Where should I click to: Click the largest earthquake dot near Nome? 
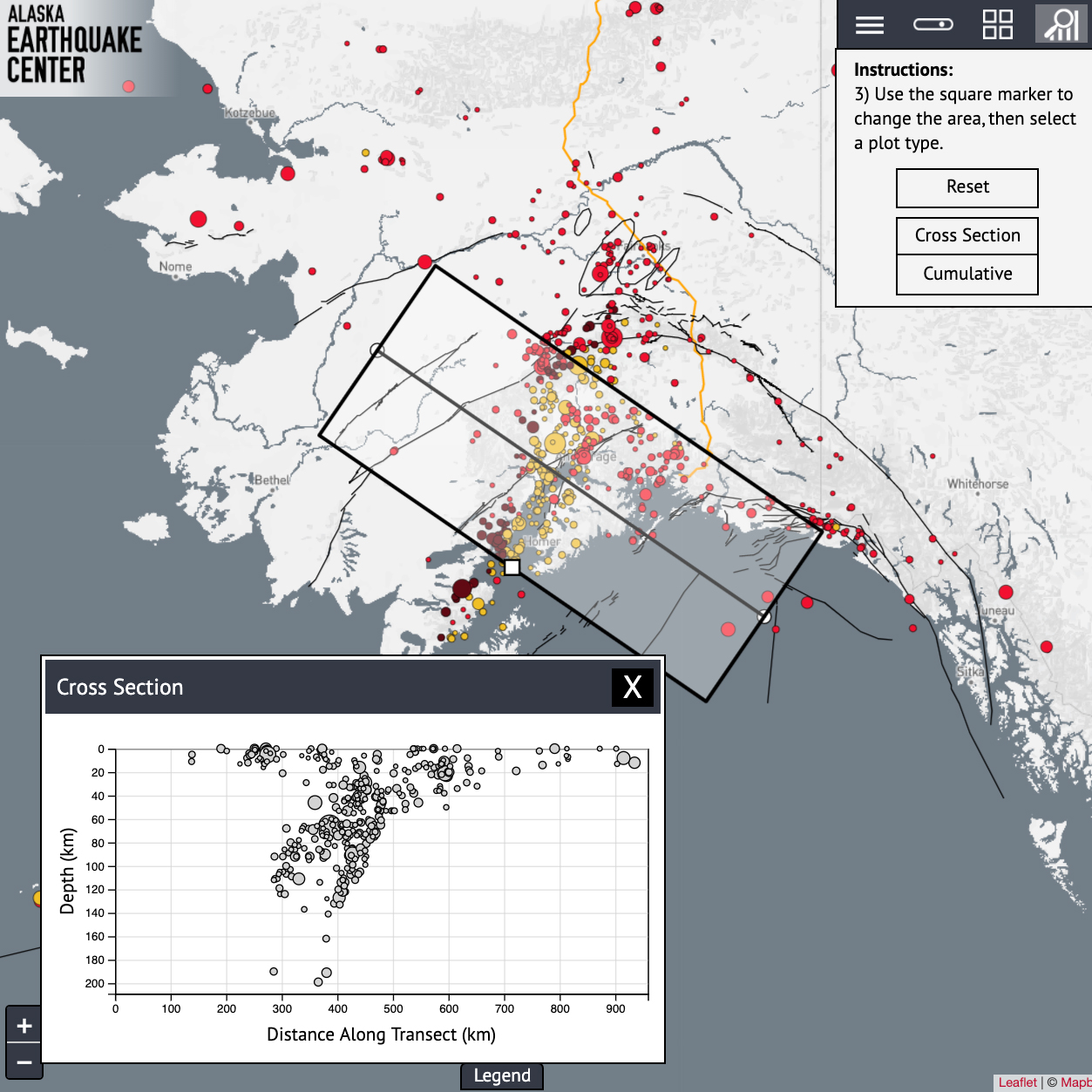[x=198, y=218]
